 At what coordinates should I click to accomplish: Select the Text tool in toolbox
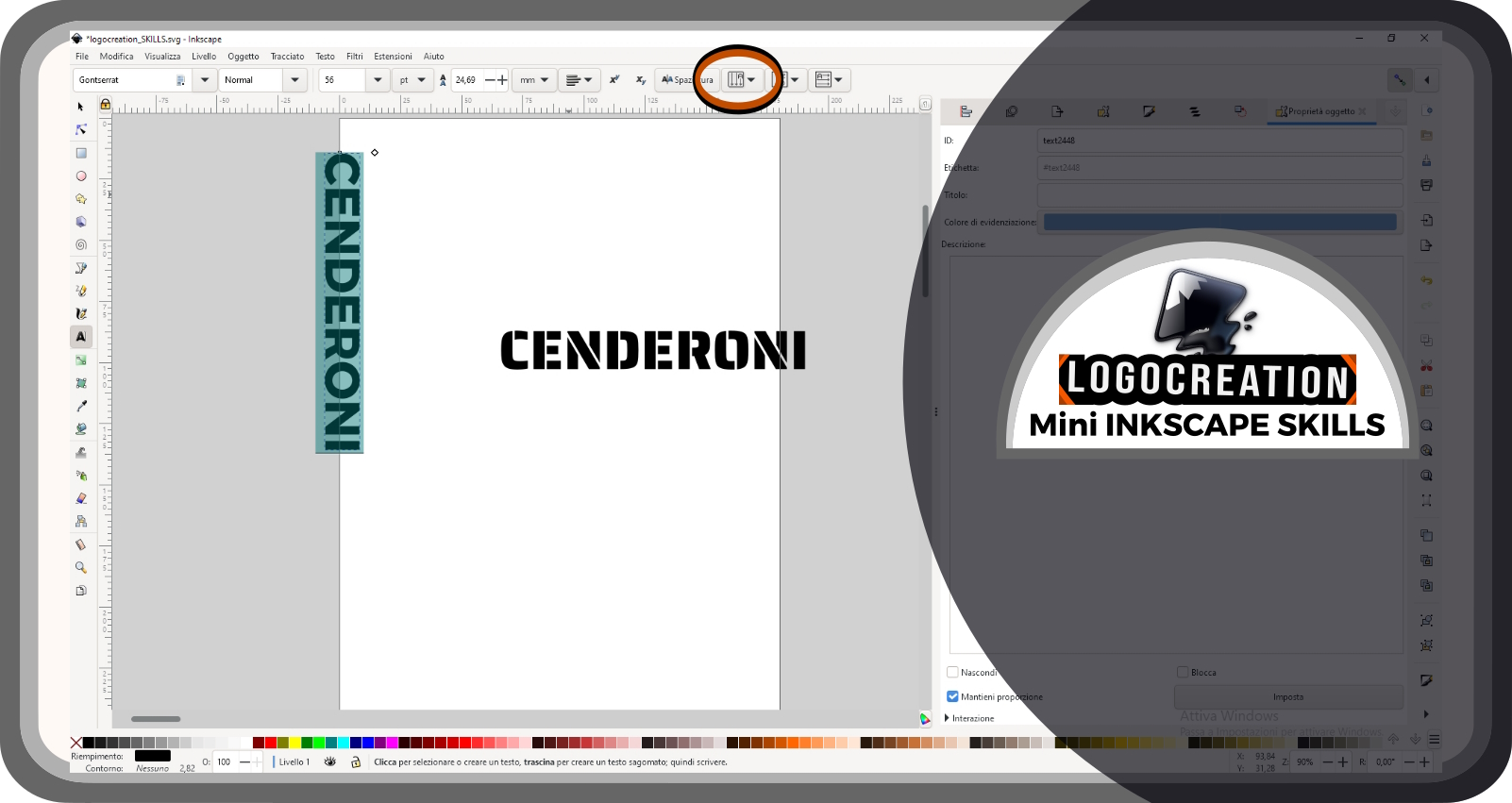pyautogui.click(x=81, y=337)
